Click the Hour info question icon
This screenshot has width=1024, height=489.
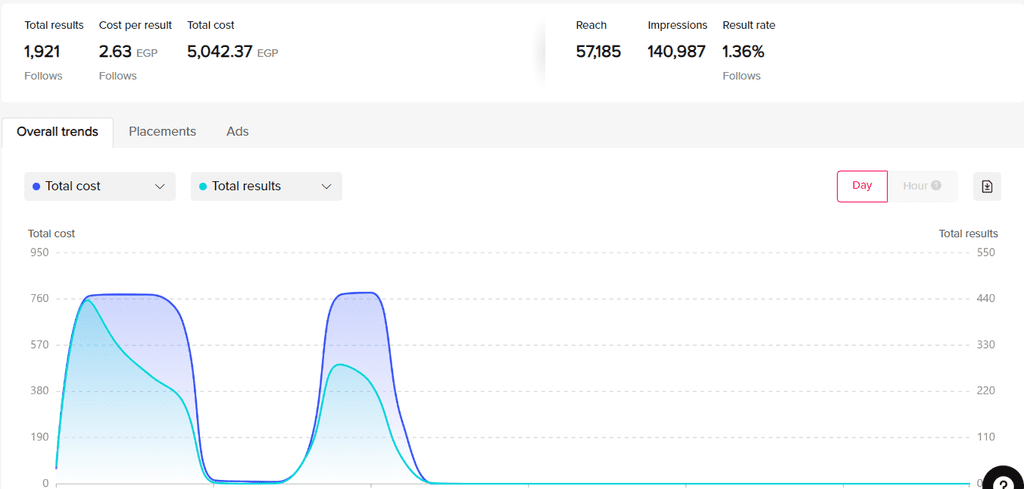pos(936,185)
